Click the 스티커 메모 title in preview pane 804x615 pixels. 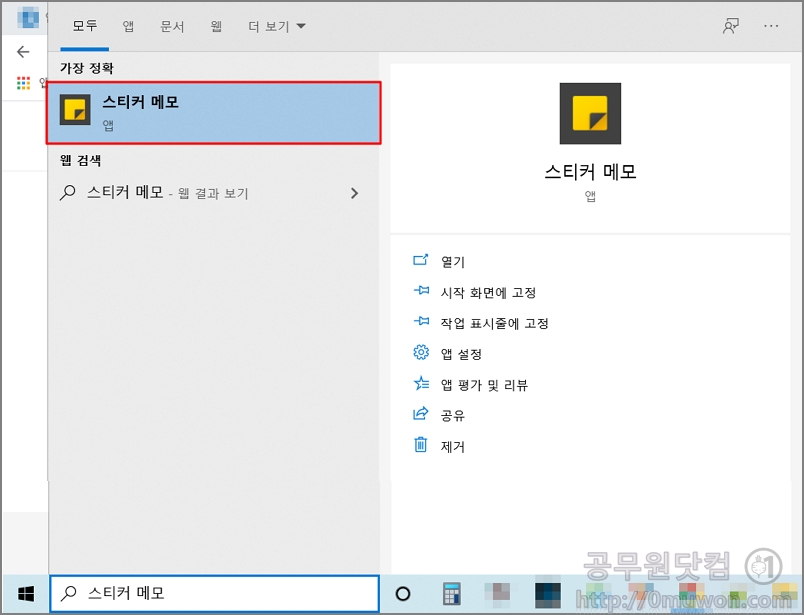[590, 171]
